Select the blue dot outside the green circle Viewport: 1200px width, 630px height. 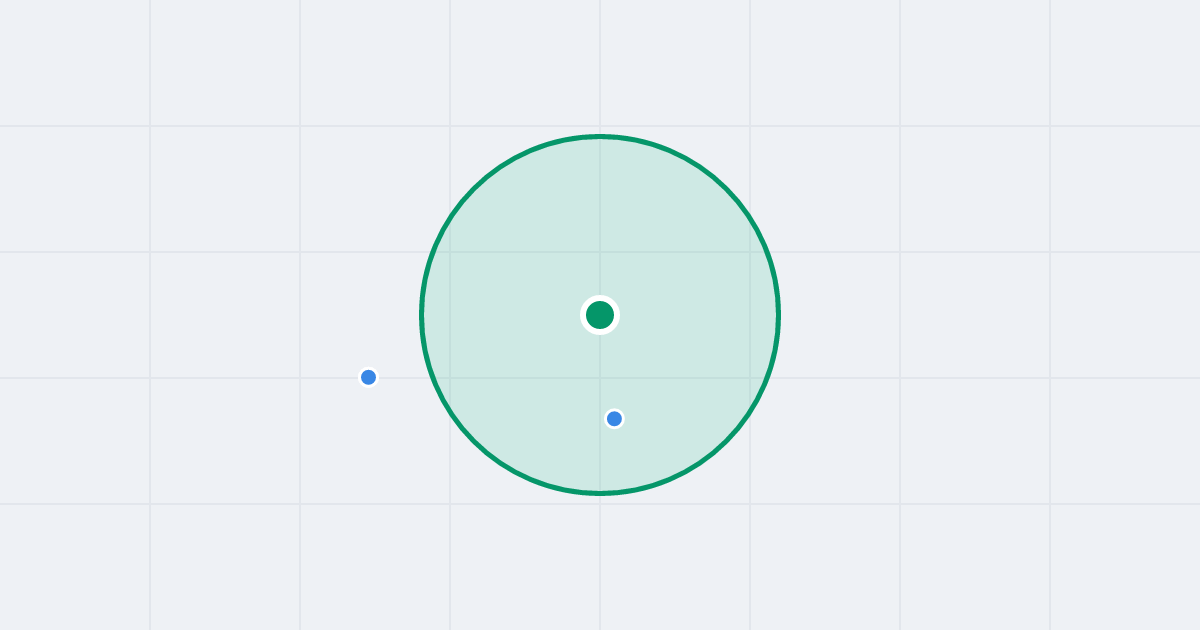(x=368, y=377)
